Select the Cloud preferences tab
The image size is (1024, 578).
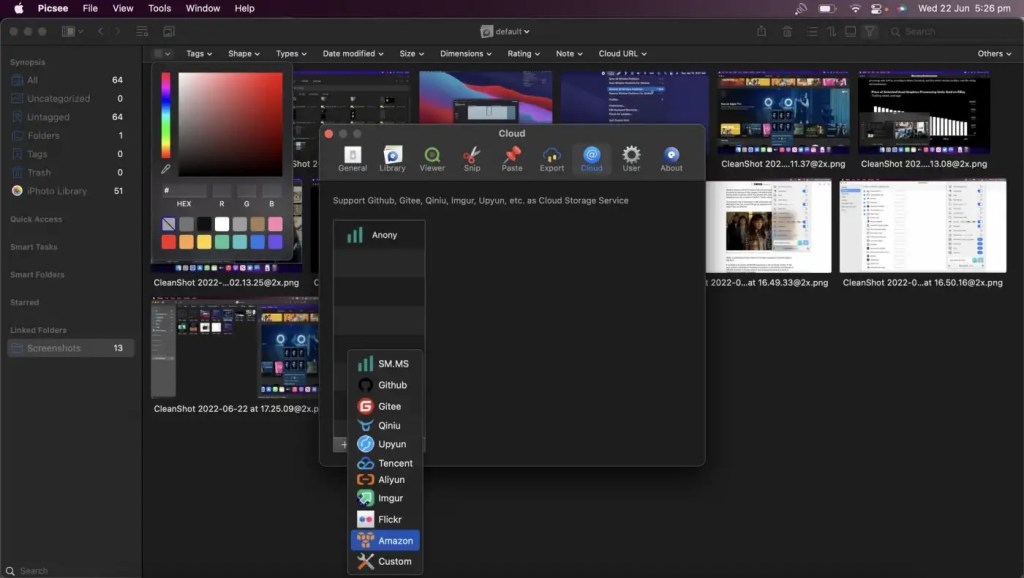[x=591, y=159]
